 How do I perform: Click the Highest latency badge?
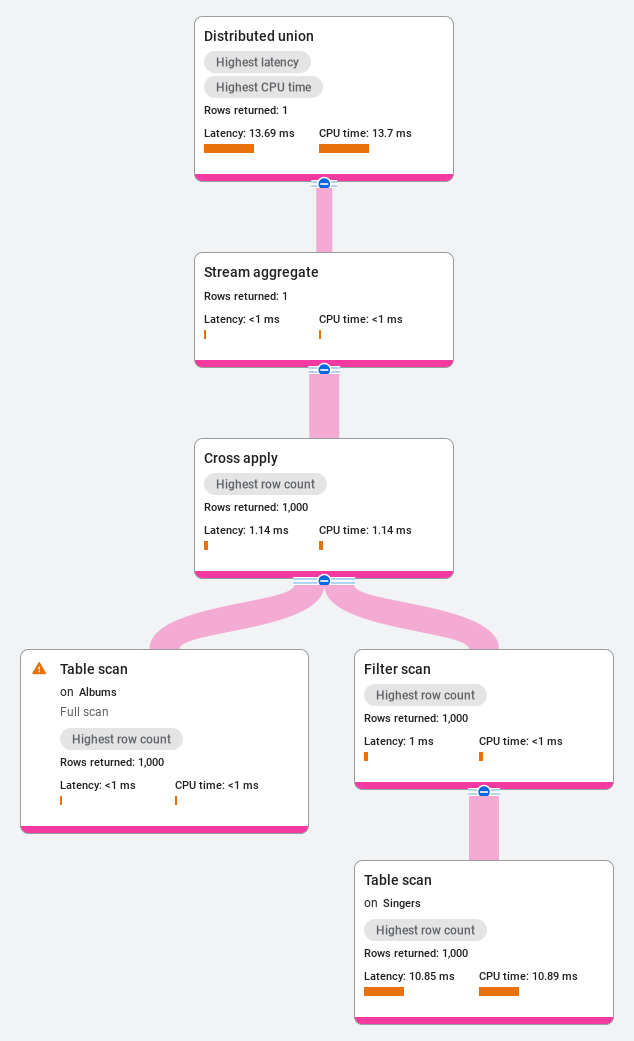(258, 62)
